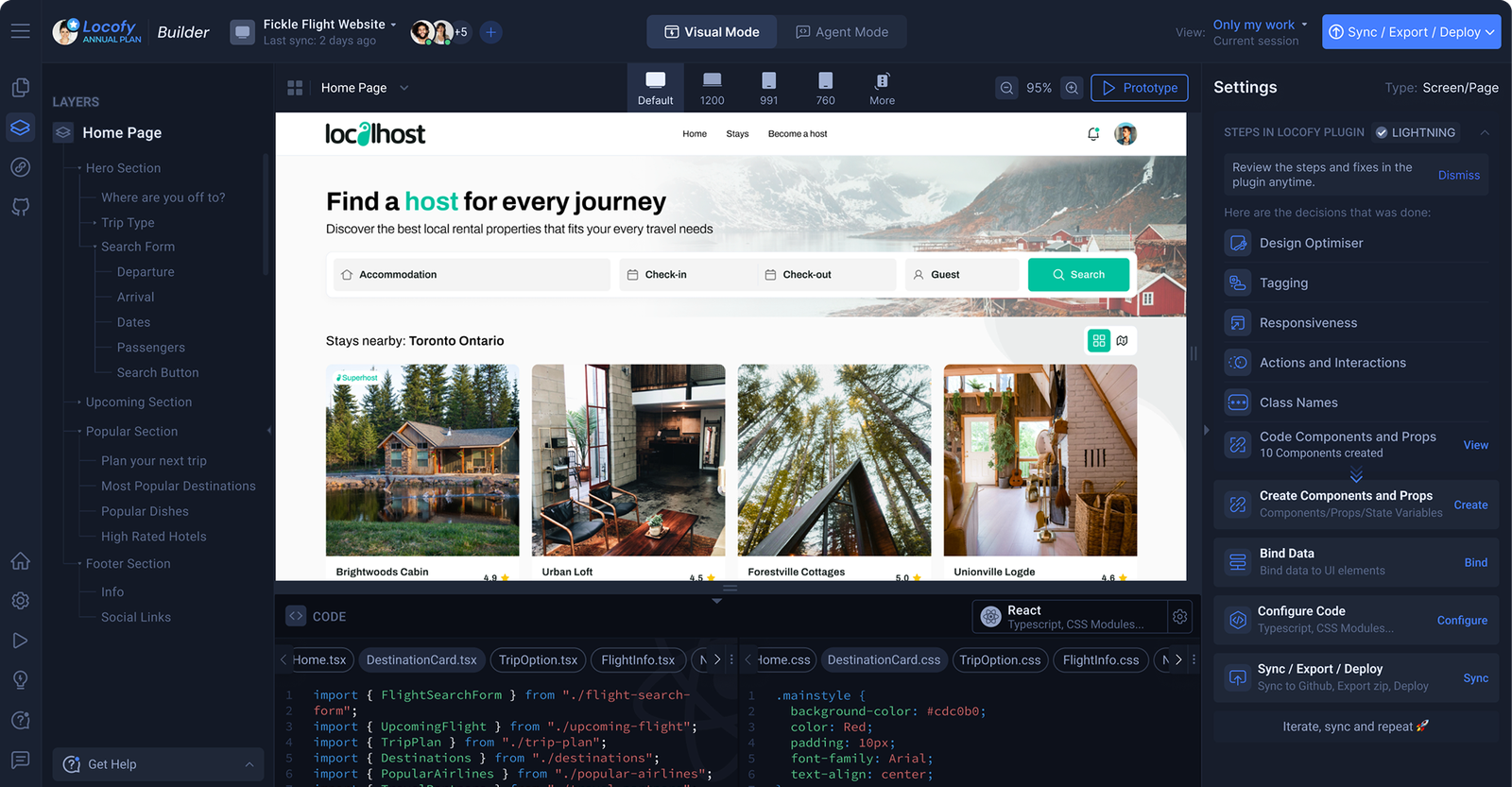Click the home icon in left sidebar
Image resolution: width=1512 pixels, height=787 pixels.
click(20, 561)
